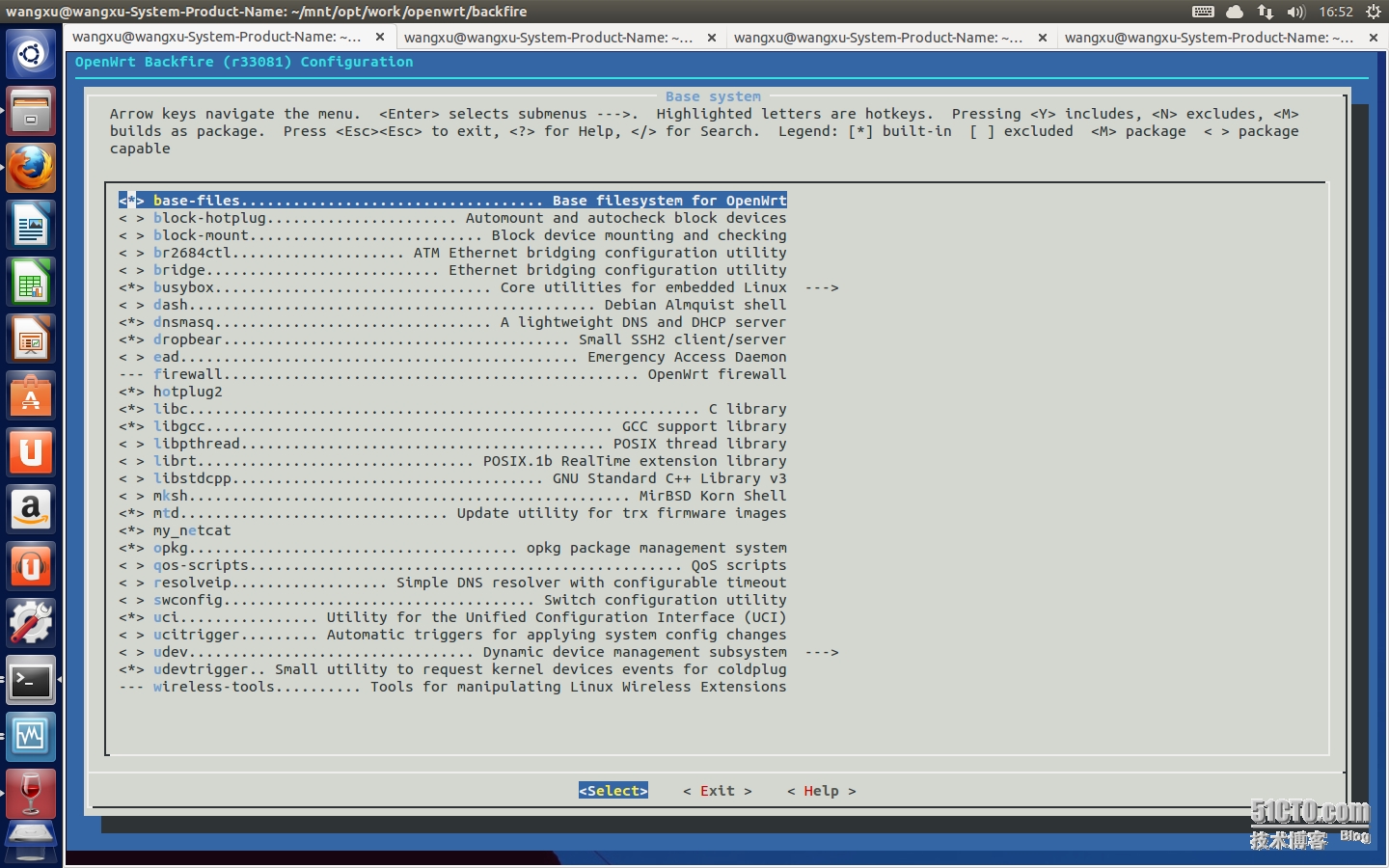The height and width of the screenshot is (868, 1389).
Task: Close the fourth terminal tab
Action: pos(1374,38)
